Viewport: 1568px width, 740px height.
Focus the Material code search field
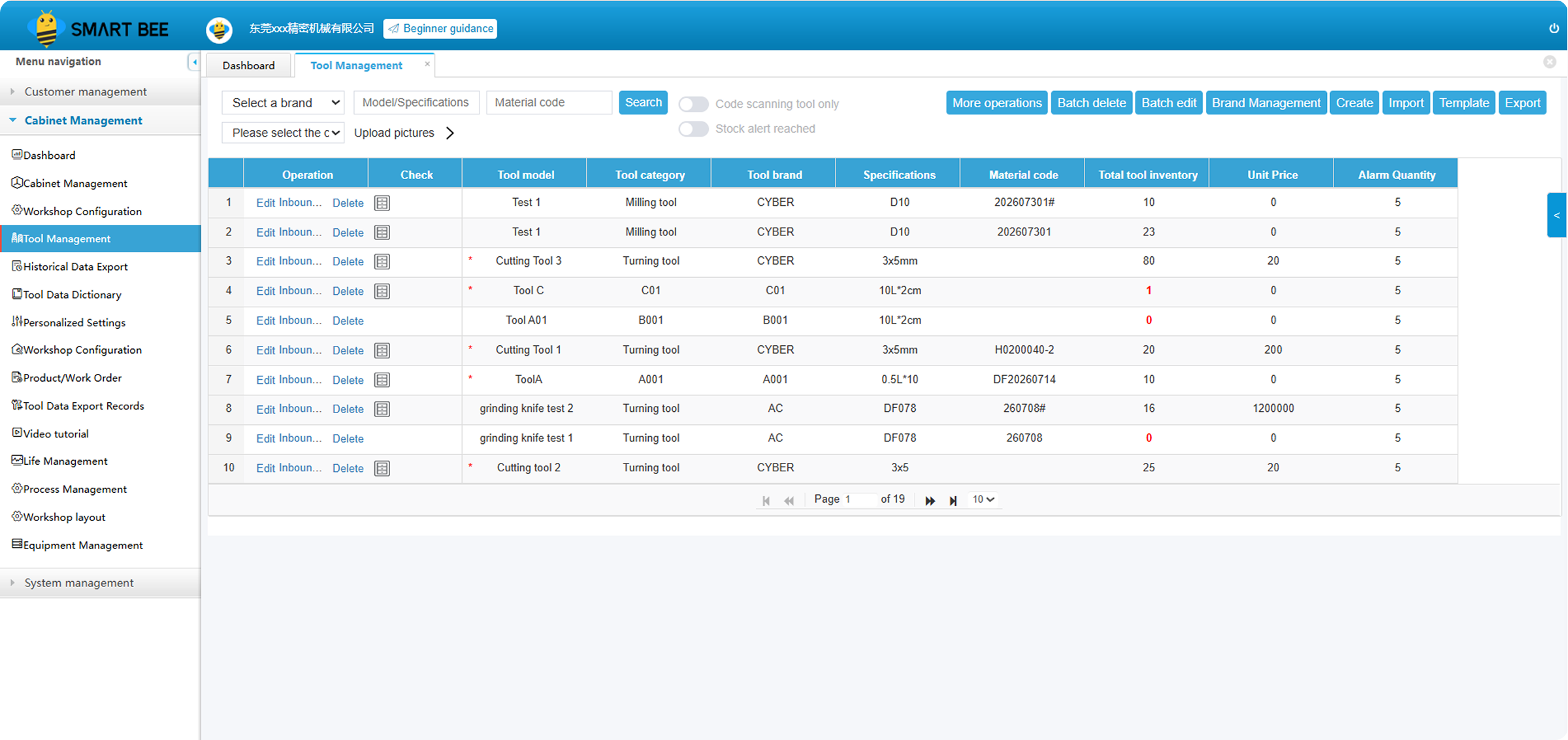coord(549,103)
